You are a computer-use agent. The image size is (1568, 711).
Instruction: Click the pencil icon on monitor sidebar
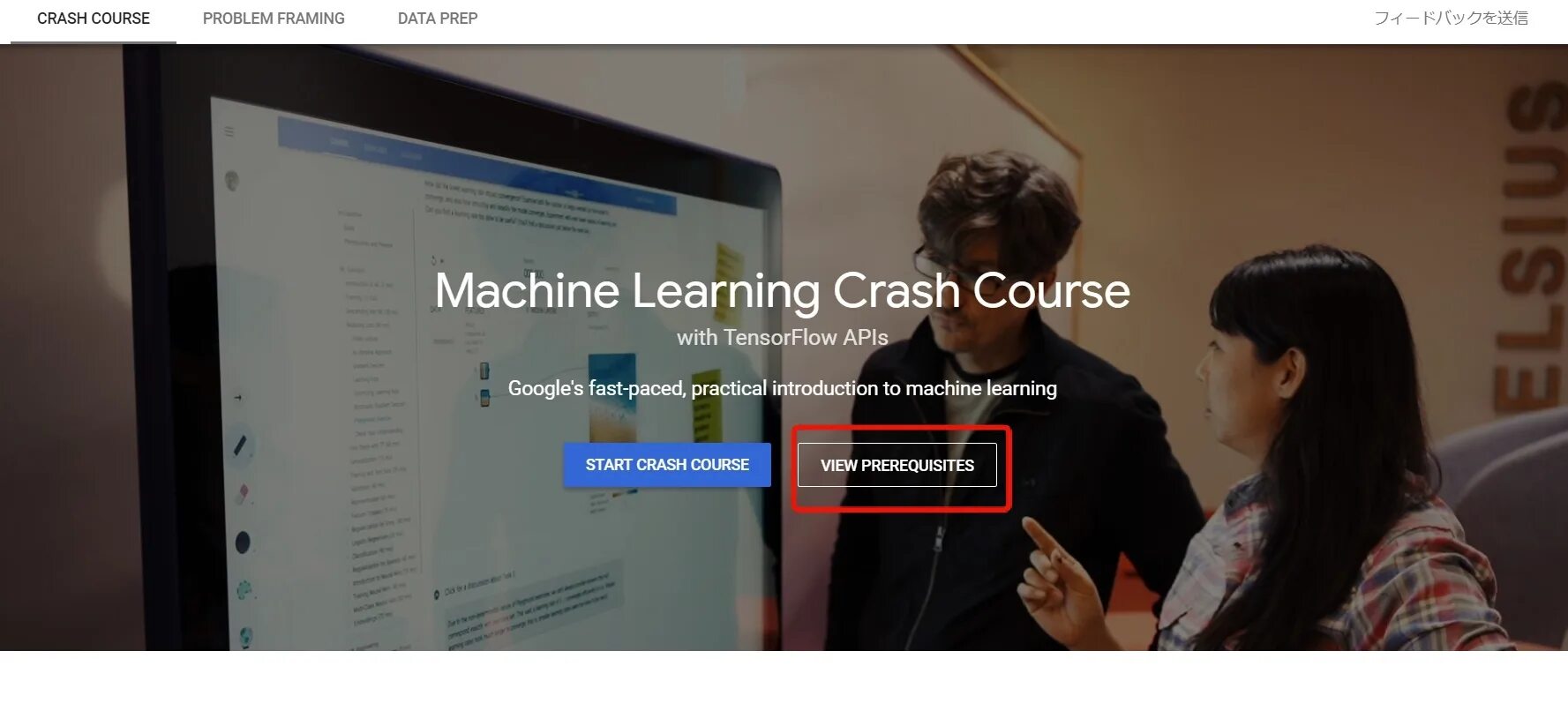click(x=241, y=444)
